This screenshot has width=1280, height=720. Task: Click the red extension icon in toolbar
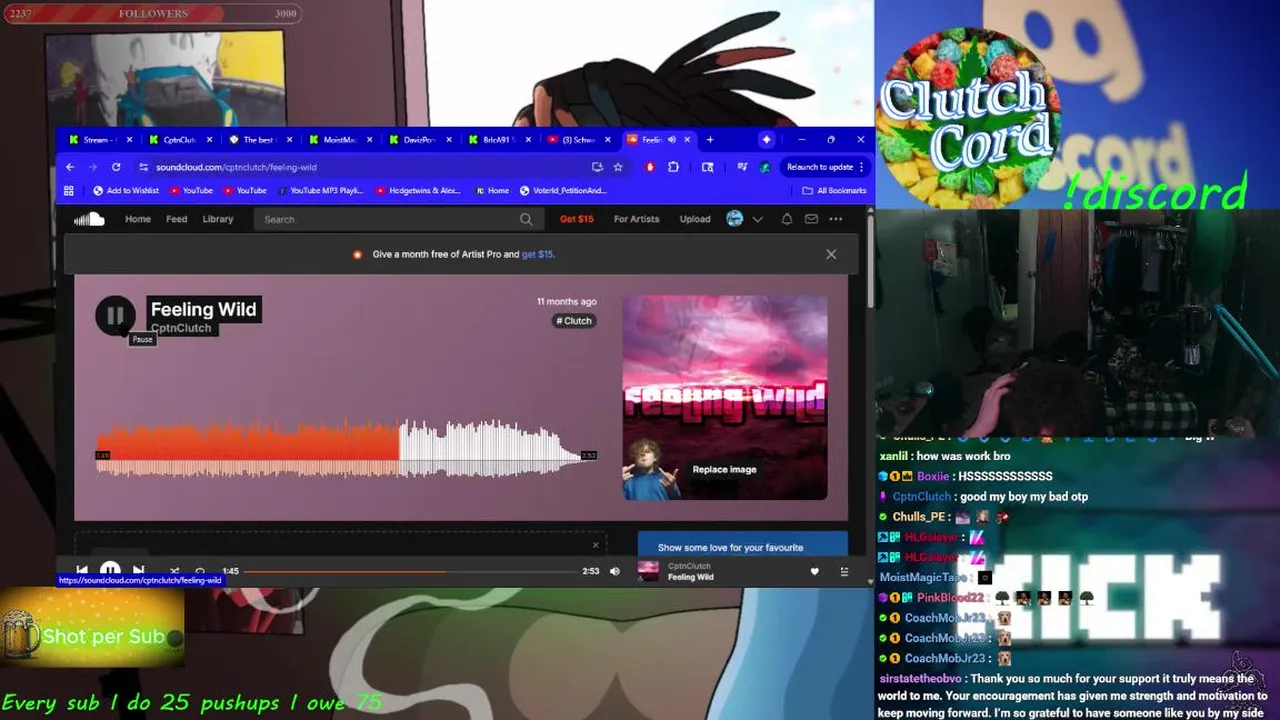[x=650, y=167]
